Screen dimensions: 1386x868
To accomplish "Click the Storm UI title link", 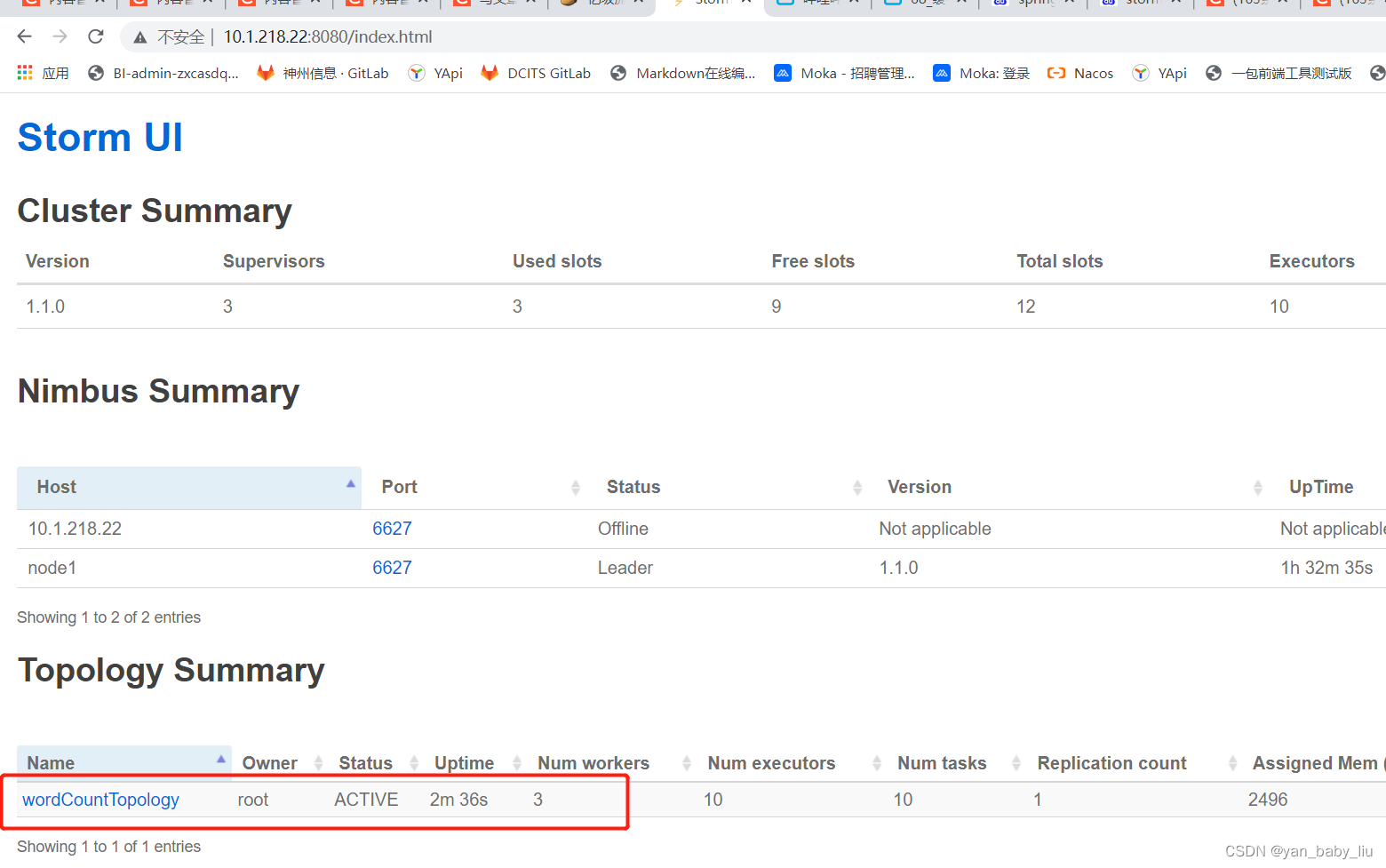I will [x=100, y=138].
